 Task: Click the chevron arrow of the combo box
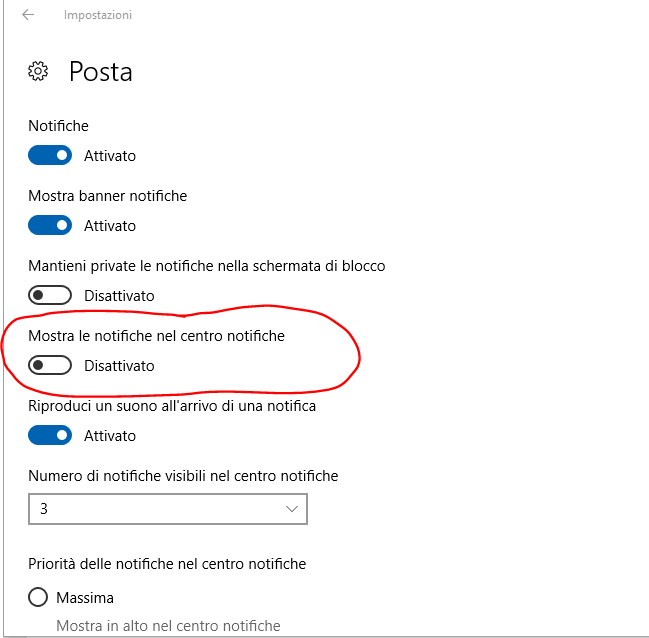pos(292,509)
